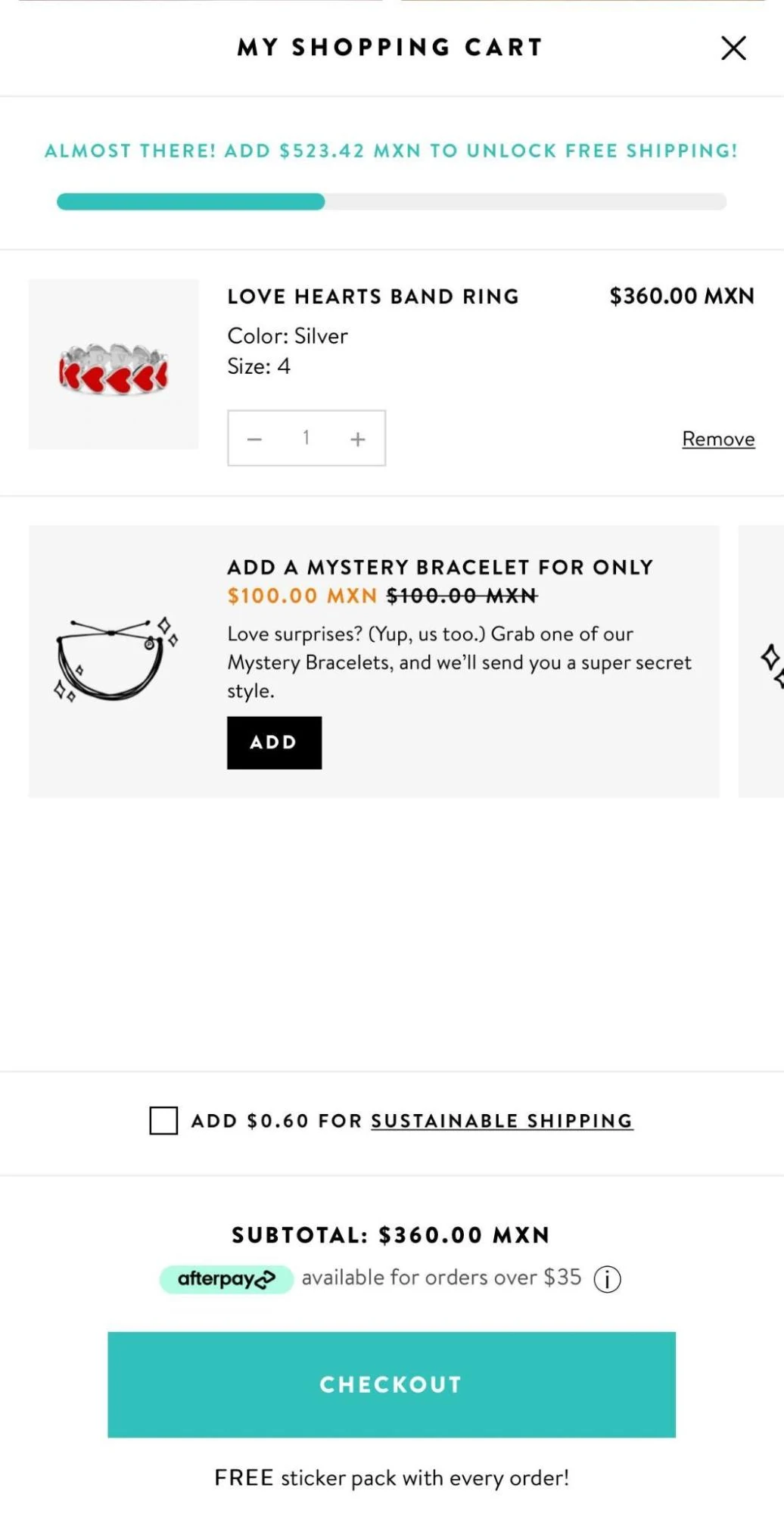The width and height of the screenshot is (784, 1513).
Task: Click the quantity number field
Action: click(306, 438)
